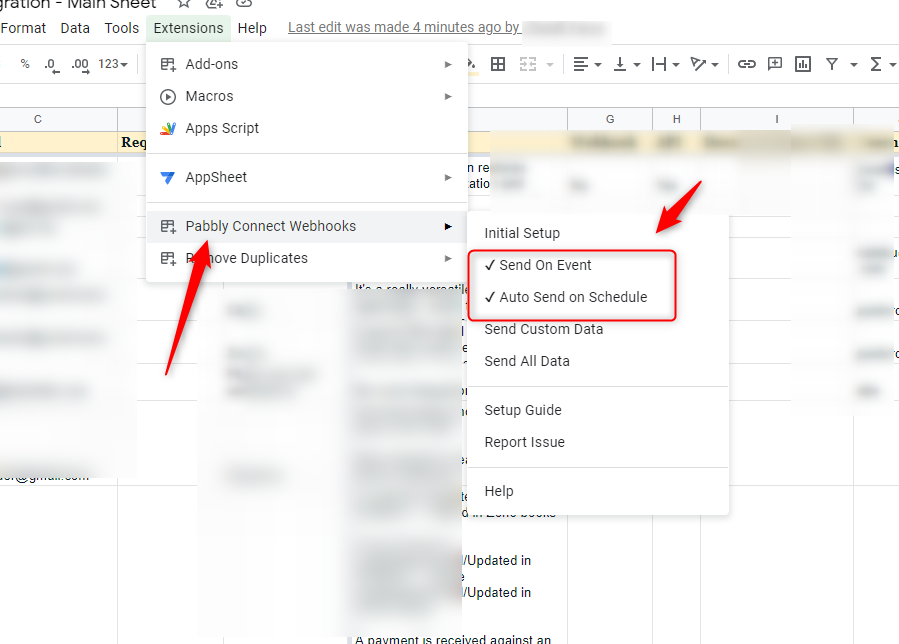Star this spreadsheet
This screenshot has width=899, height=644.
[183, 3]
